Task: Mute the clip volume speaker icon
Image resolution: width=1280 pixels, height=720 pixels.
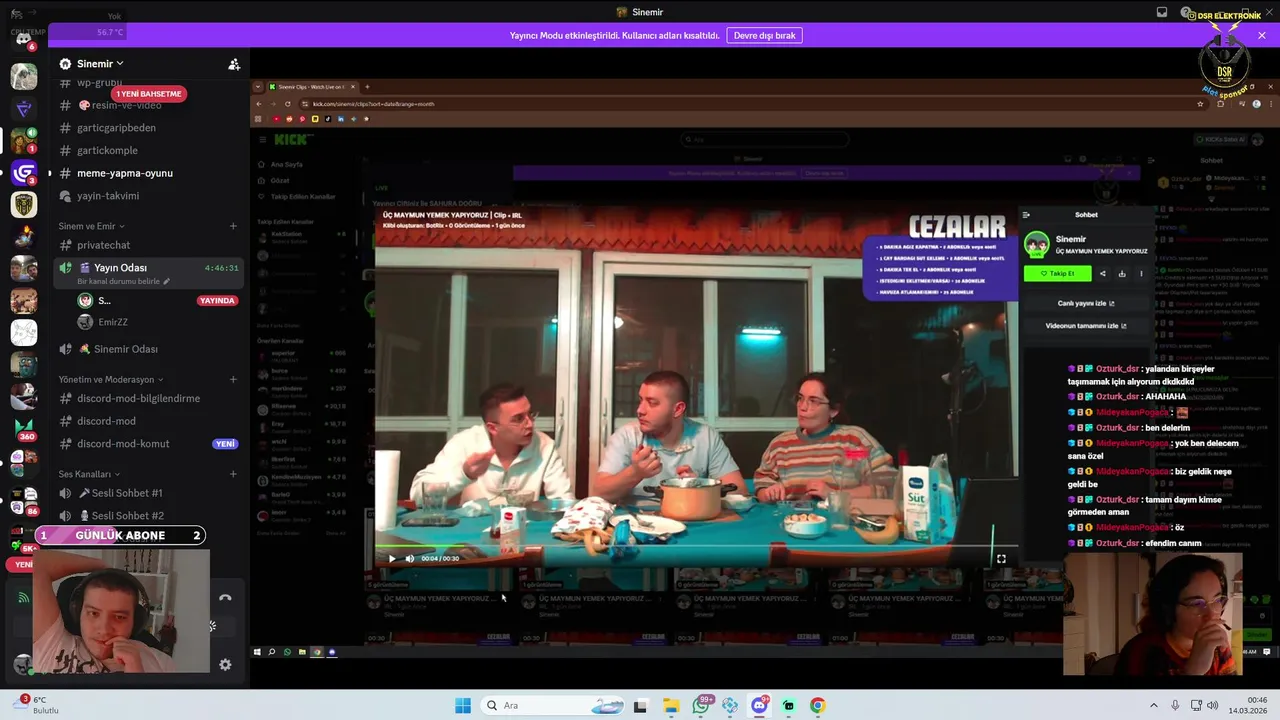Action: point(409,559)
